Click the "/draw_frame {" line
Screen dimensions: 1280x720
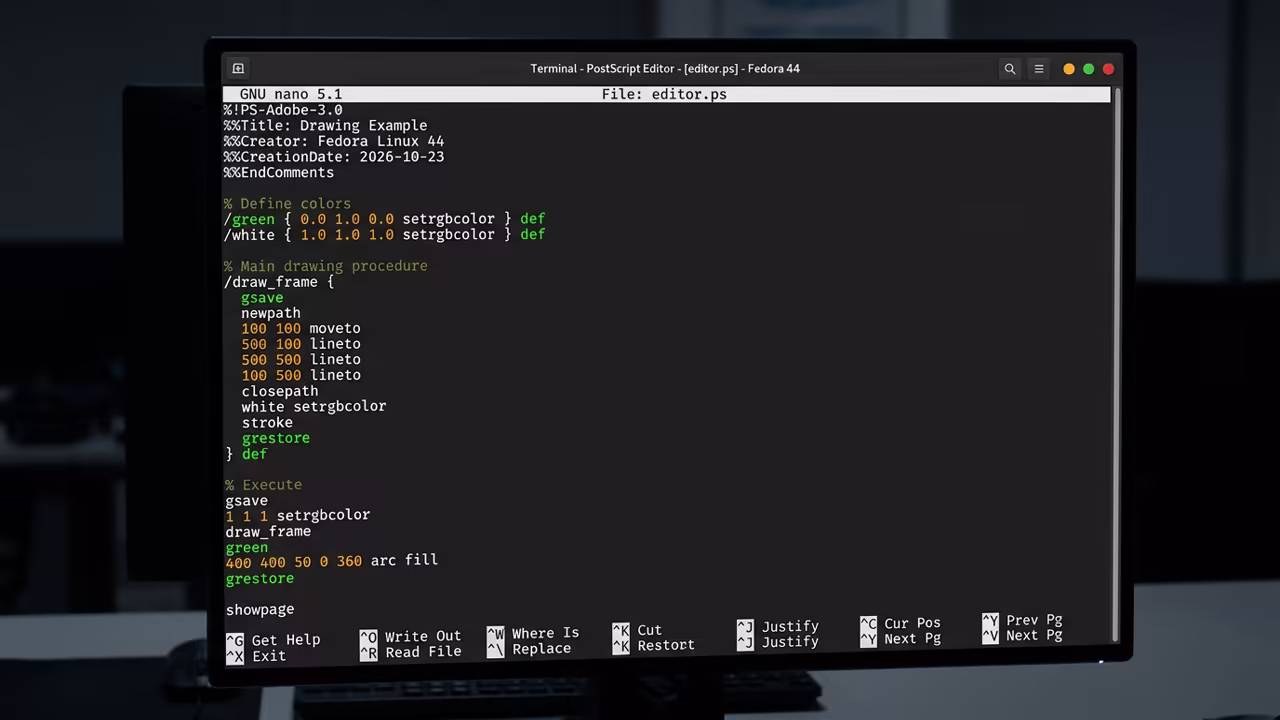(x=279, y=282)
